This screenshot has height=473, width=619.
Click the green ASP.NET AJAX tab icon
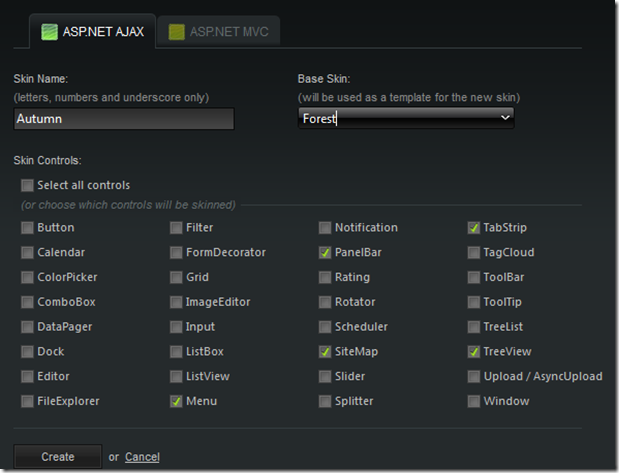coord(49,32)
